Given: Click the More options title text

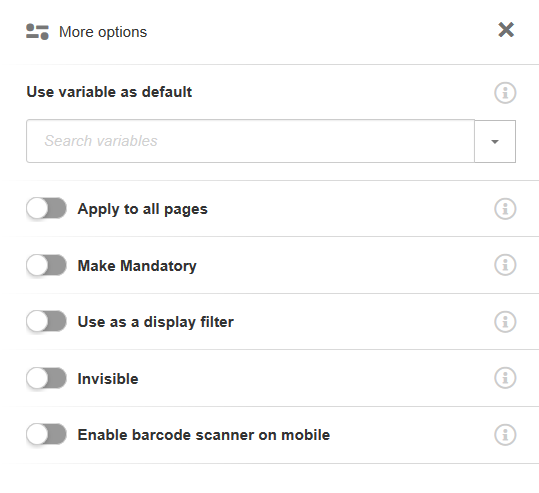Looking at the screenshot, I should click(x=103, y=32).
